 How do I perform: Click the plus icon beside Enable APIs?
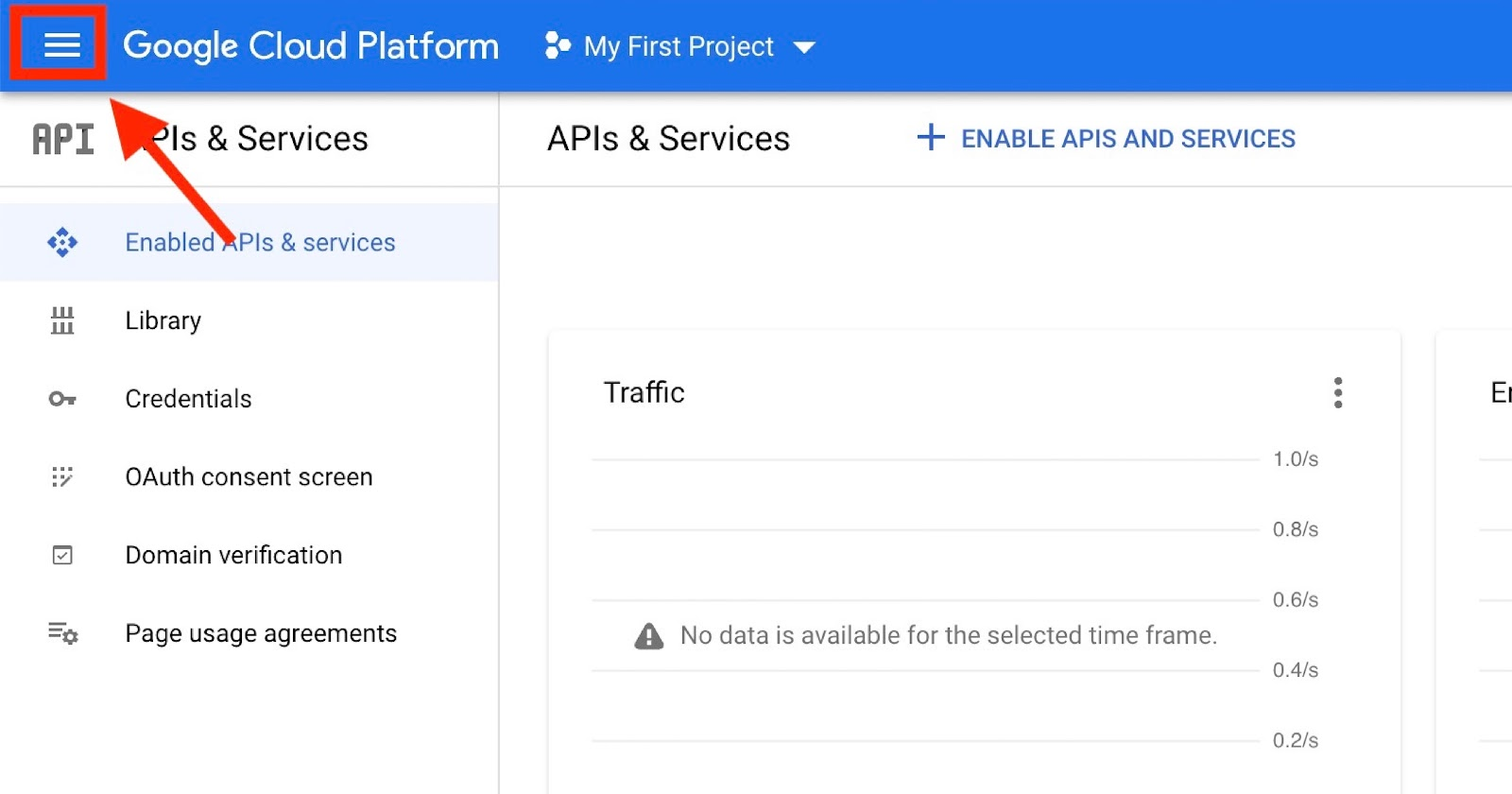931,138
